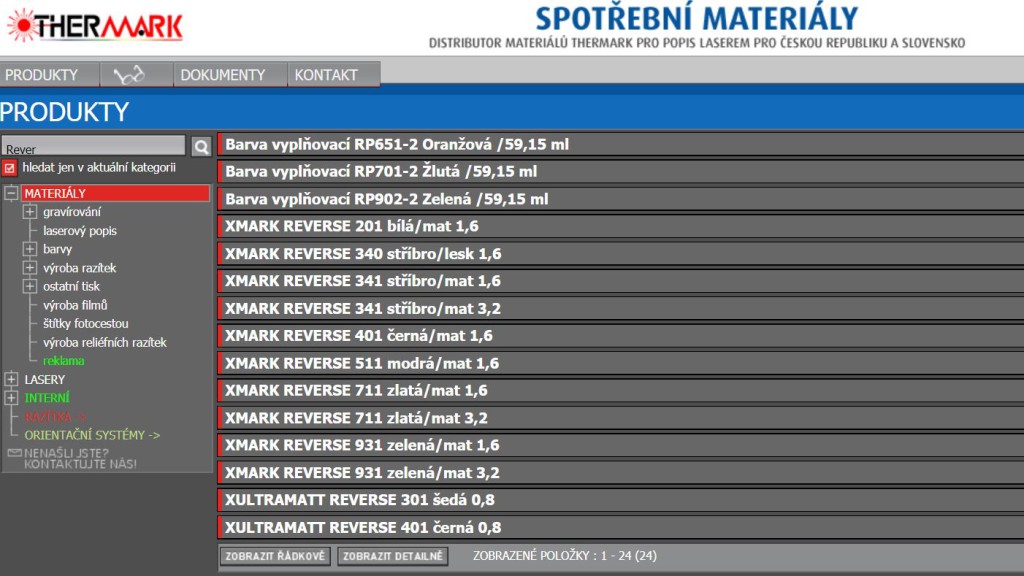Collapse the MATERIÁLY tree node
The image size is (1024, 576).
click(x=11, y=193)
